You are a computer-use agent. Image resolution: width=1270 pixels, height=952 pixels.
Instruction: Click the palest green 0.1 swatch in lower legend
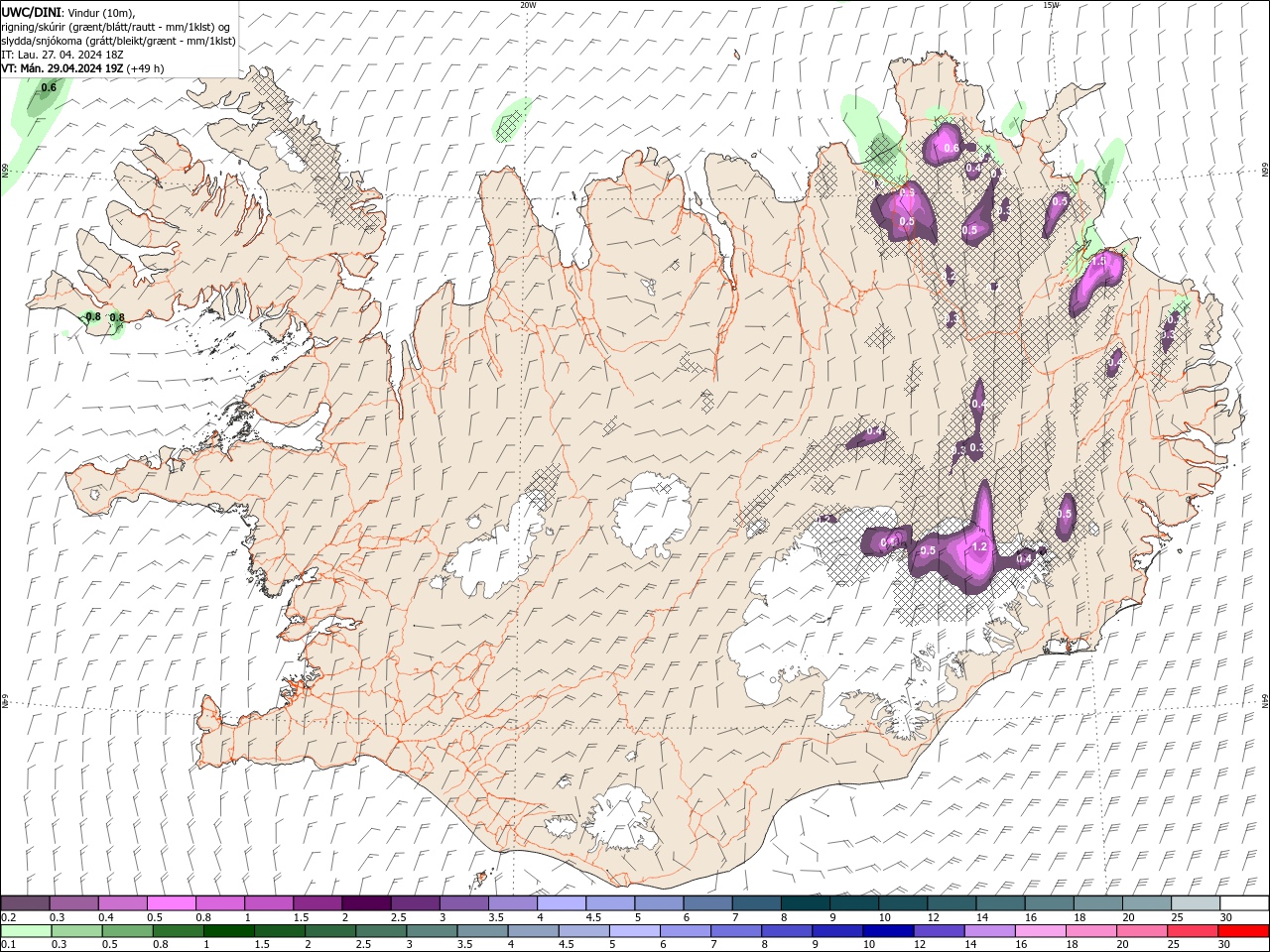(26, 931)
